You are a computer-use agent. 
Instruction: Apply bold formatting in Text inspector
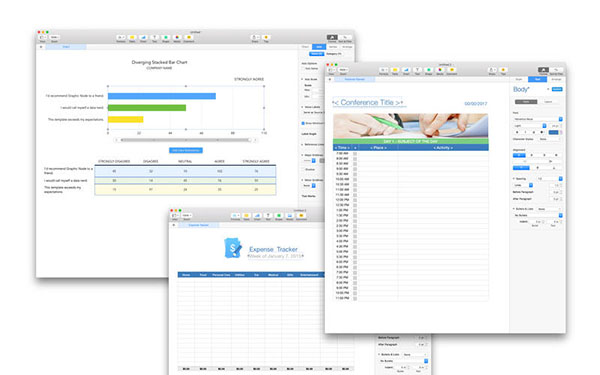pyautogui.click(x=517, y=132)
